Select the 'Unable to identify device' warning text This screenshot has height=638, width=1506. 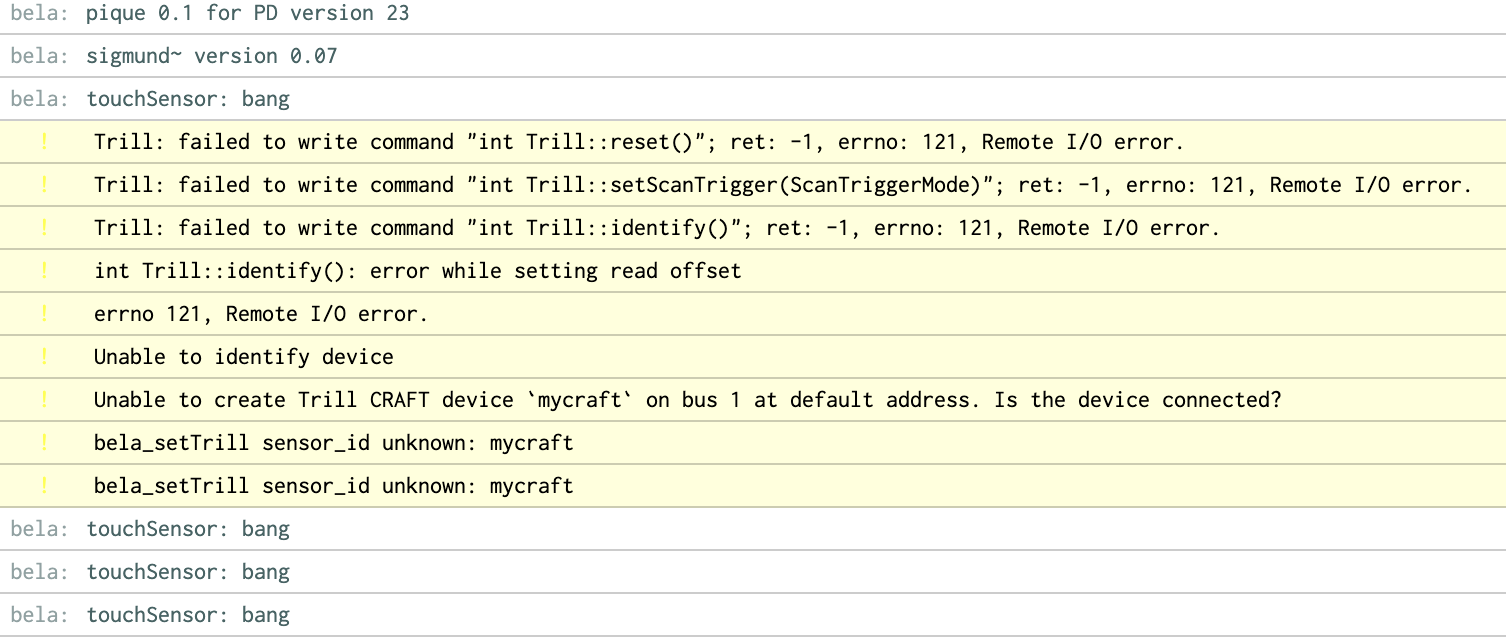coord(243,357)
